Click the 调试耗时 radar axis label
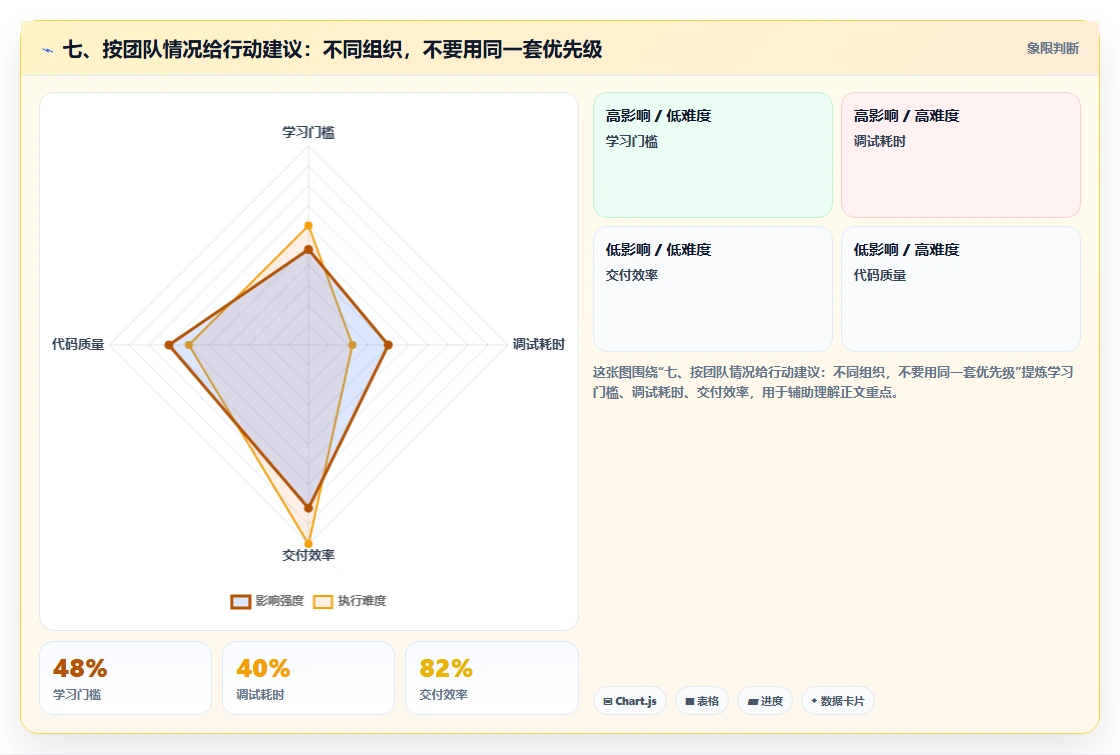1120x755 pixels. [539, 344]
